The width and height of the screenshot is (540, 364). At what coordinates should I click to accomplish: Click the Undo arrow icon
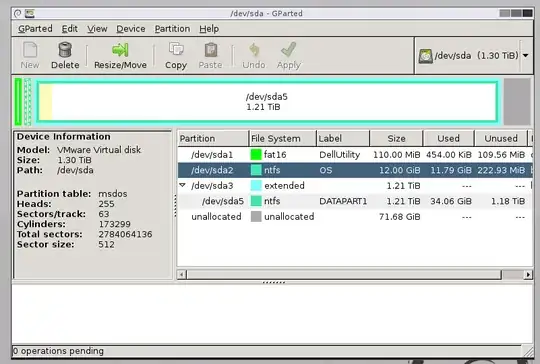254,50
